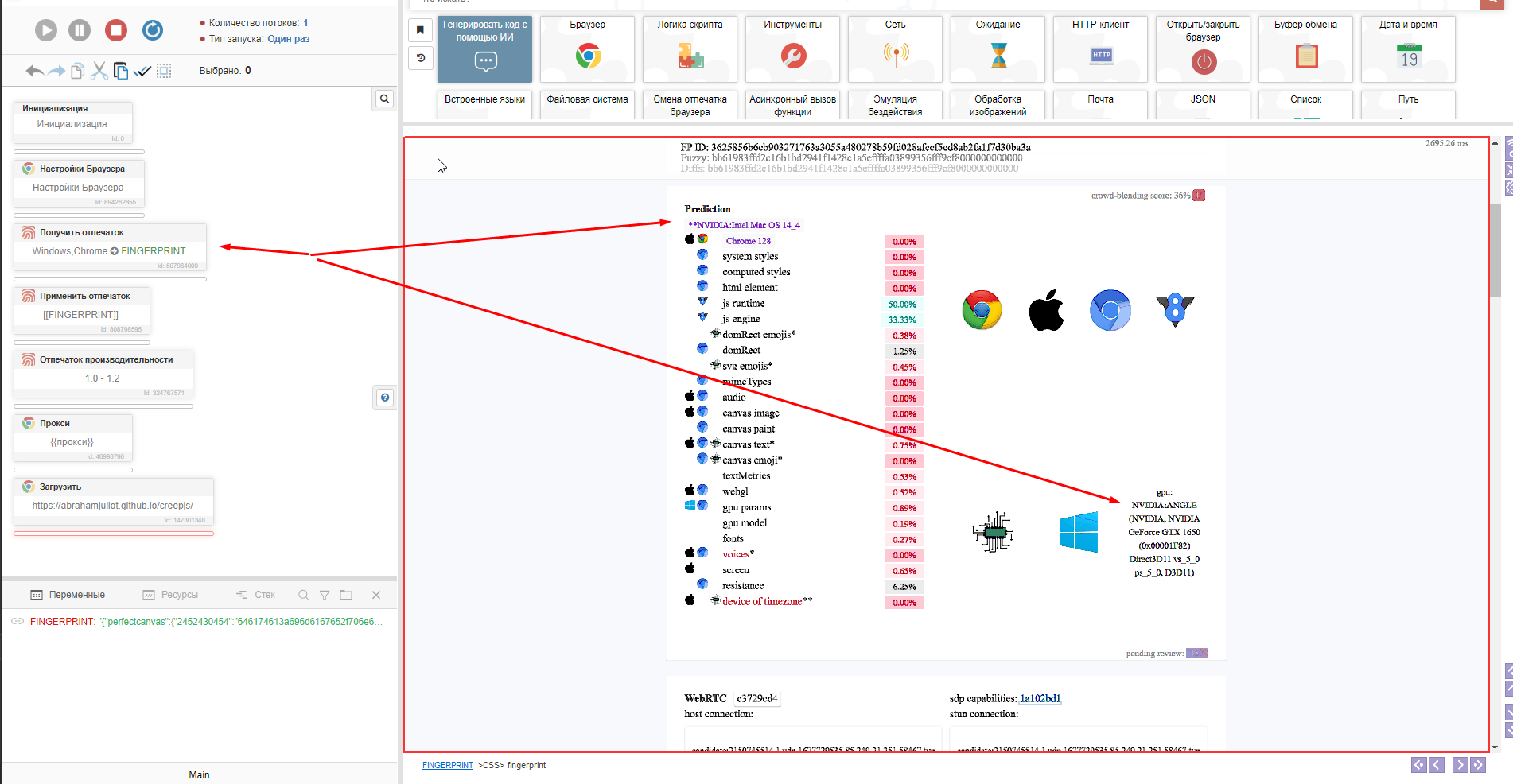Click Генерировать код с помощью ИИ

484,49
